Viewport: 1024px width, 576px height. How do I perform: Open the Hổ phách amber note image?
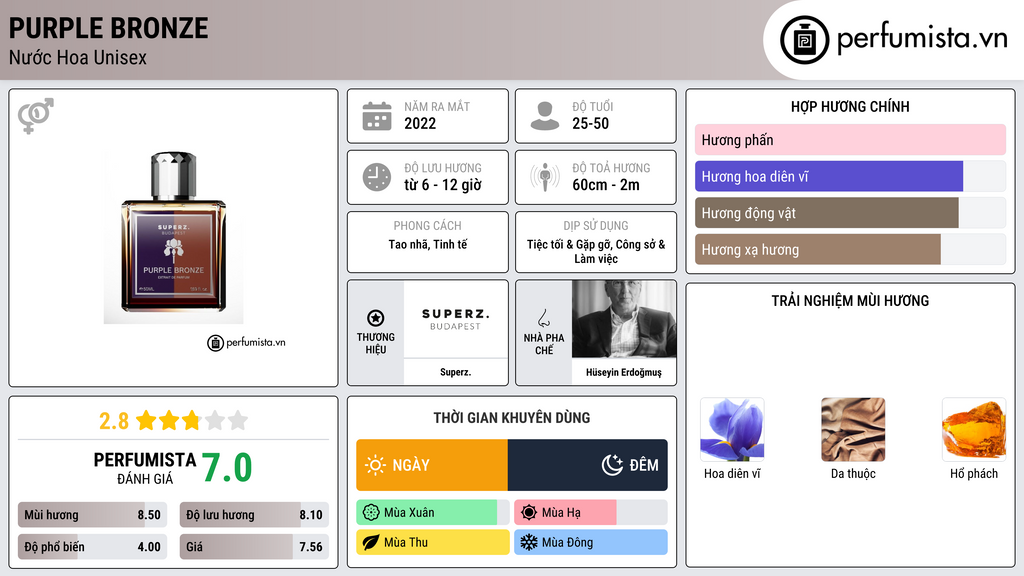[x=974, y=430]
